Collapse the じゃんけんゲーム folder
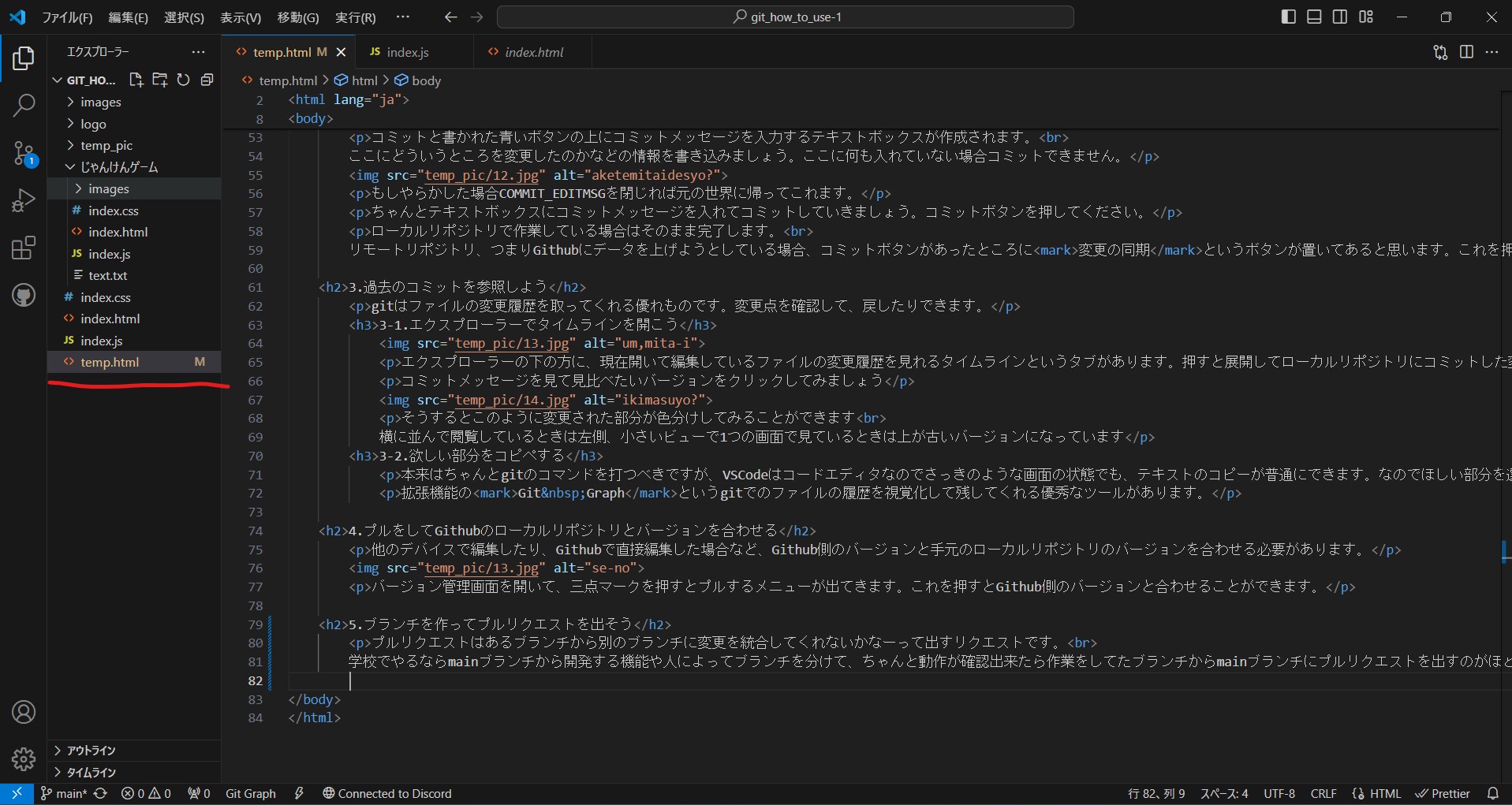 pos(118,167)
